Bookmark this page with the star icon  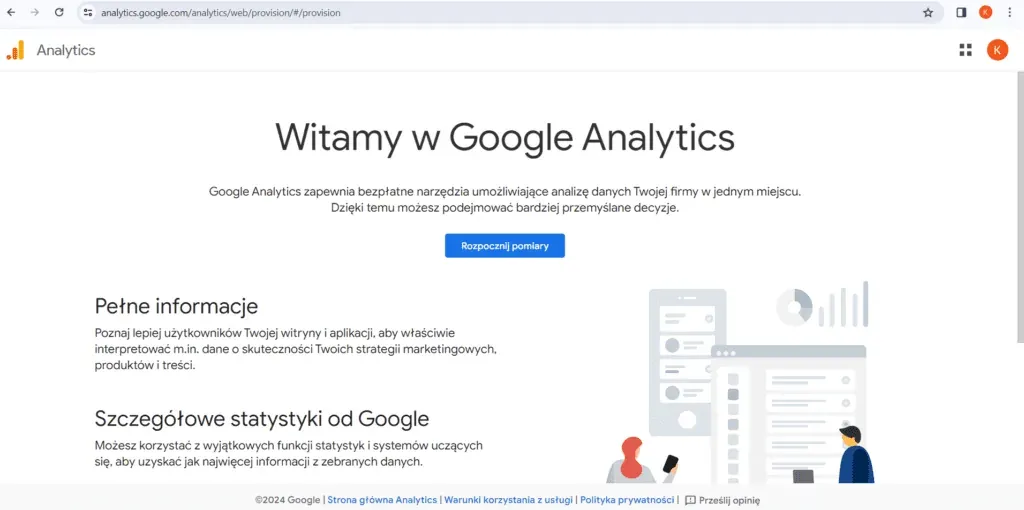pyautogui.click(x=928, y=12)
